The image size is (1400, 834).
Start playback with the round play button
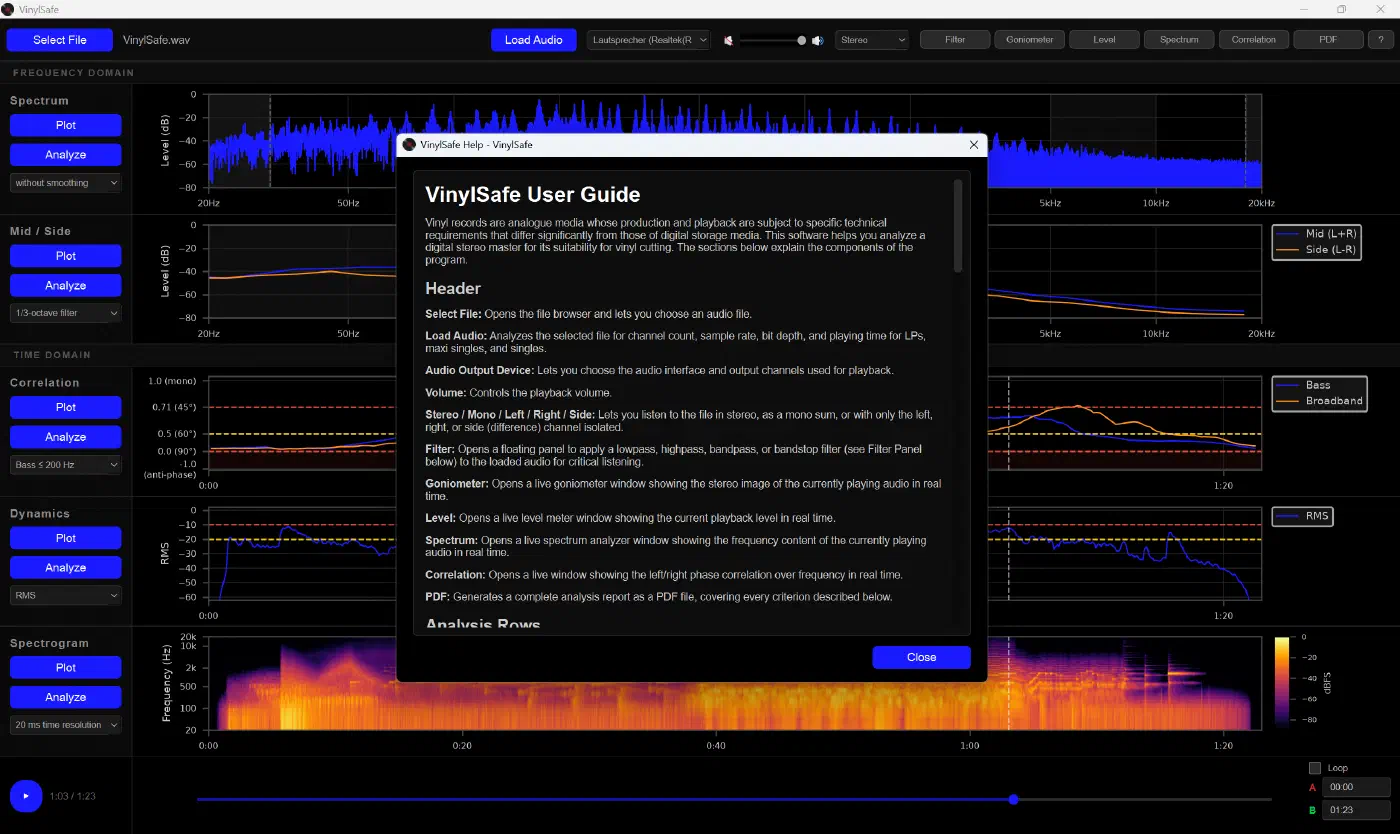pos(26,796)
